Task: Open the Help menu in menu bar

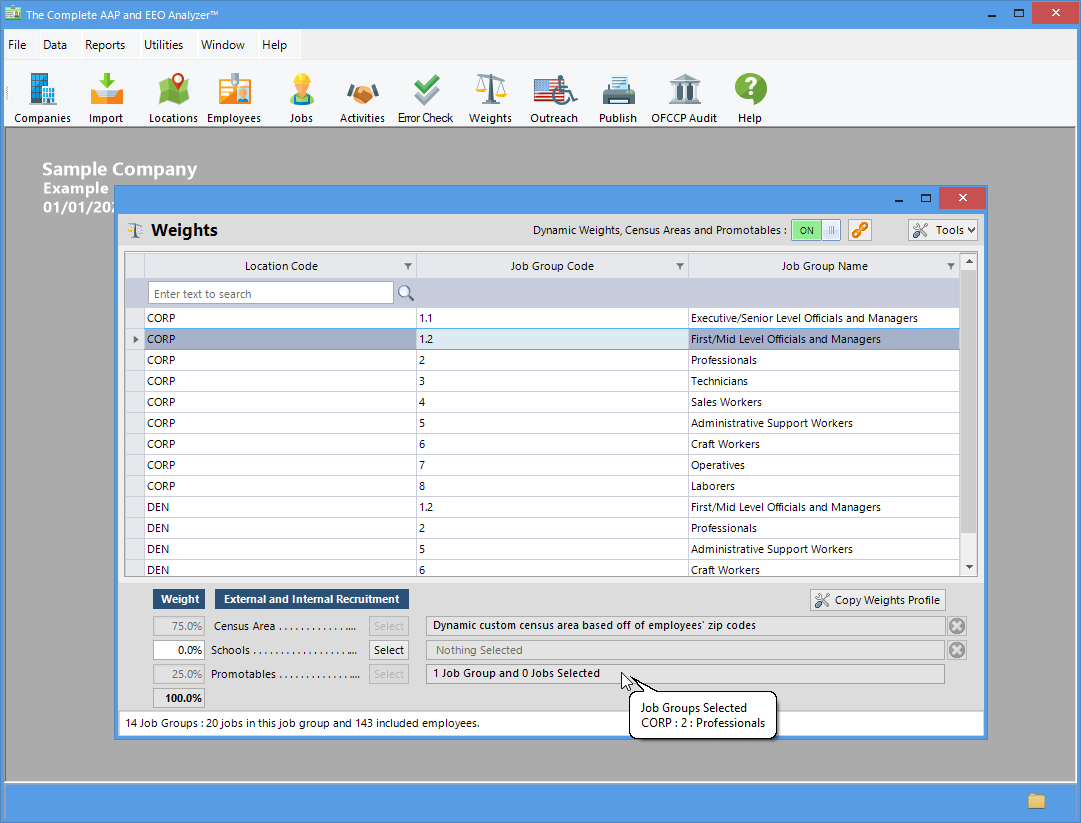Action: 274,45
